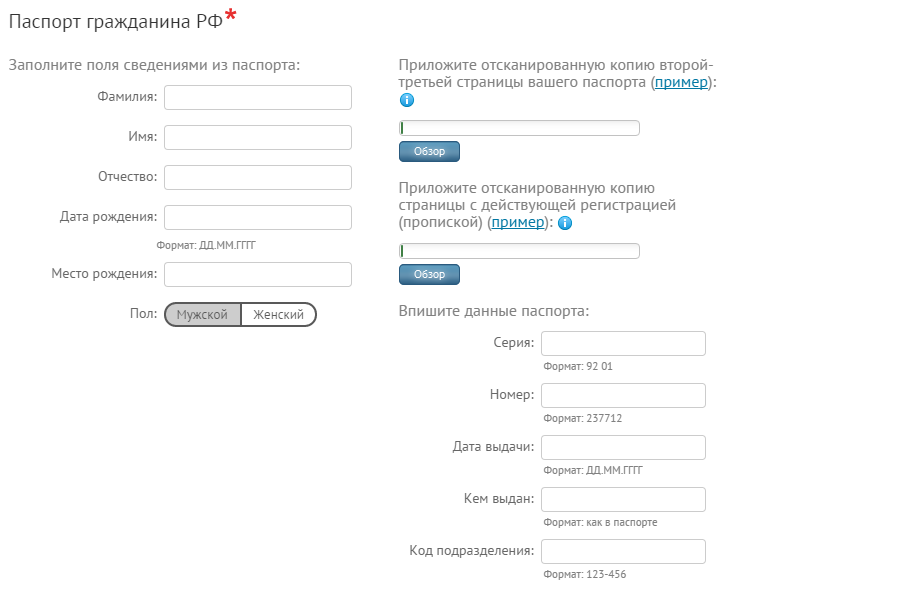901x592 pixels.
Task: Focus the Фамилия input field
Action: tap(258, 97)
